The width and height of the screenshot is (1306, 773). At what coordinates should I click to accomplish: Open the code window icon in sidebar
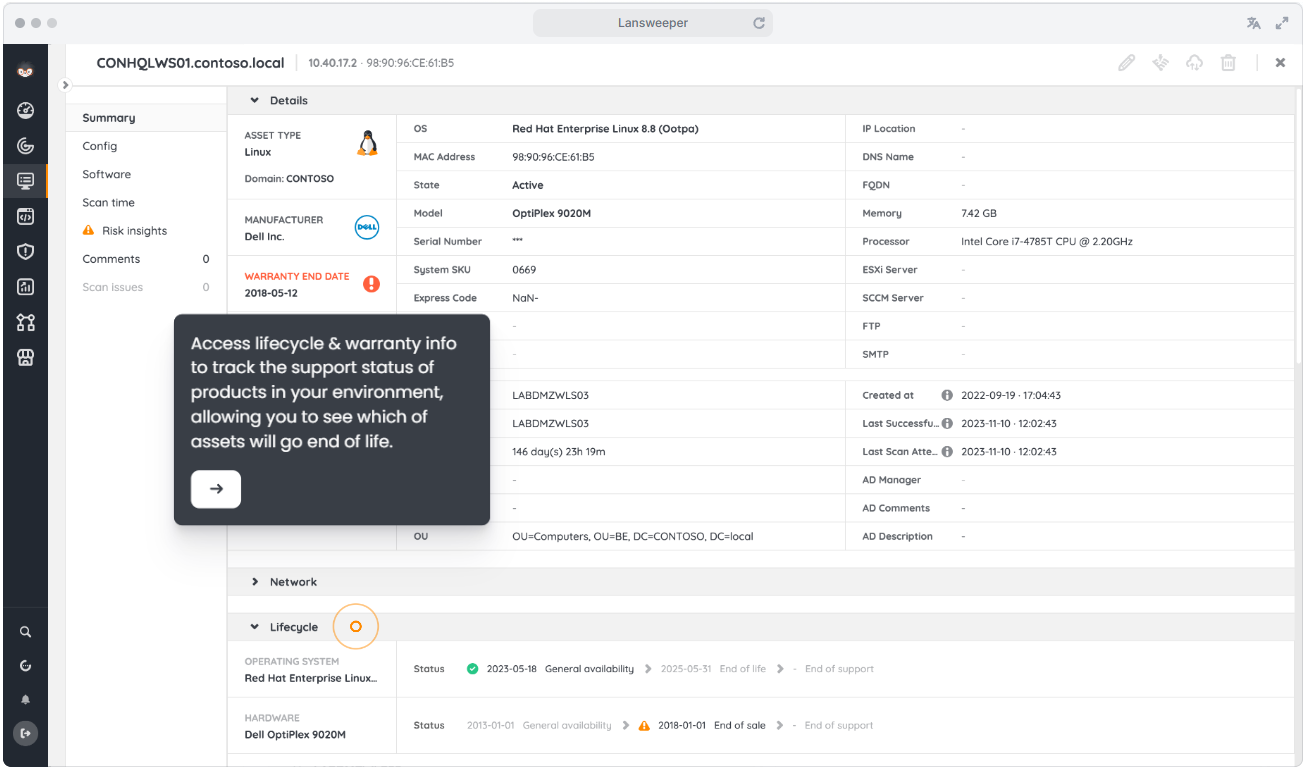point(26,216)
